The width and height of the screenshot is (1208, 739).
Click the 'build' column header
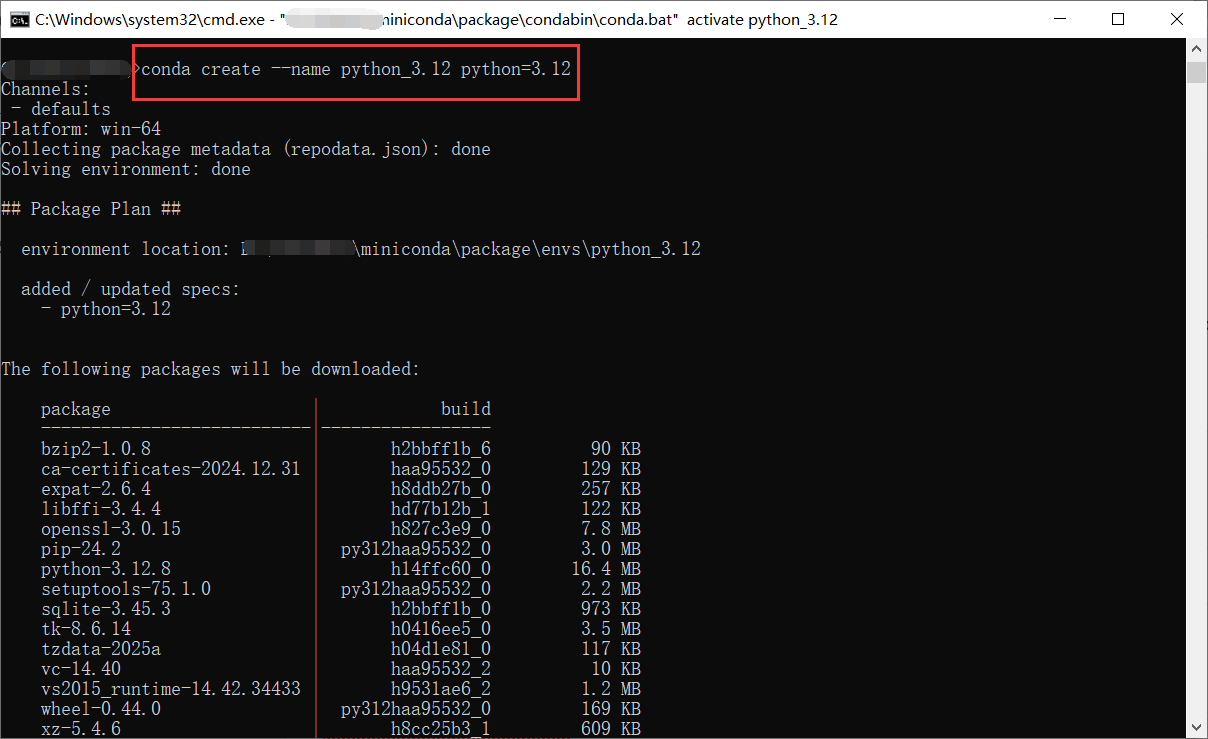point(466,409)
